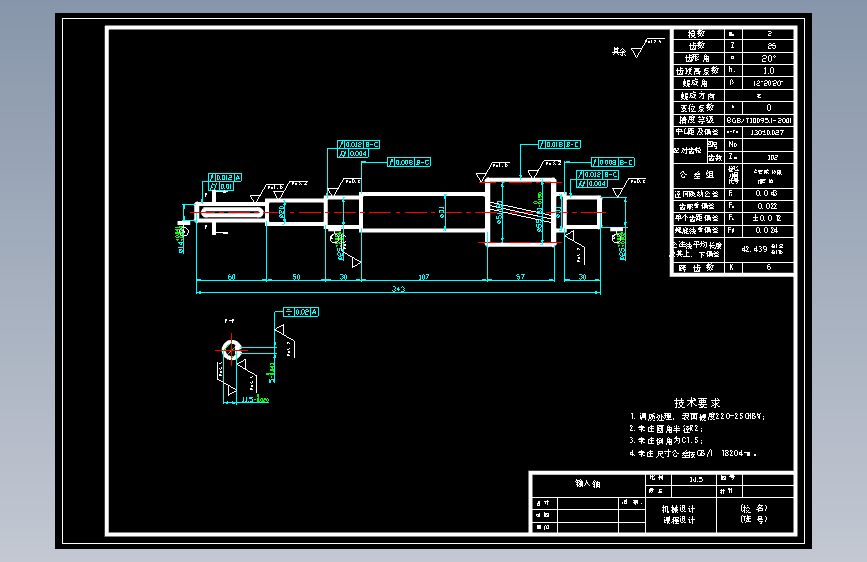Pick the 0.02 A symmetry tolerance frame

(x=301, y=312)
